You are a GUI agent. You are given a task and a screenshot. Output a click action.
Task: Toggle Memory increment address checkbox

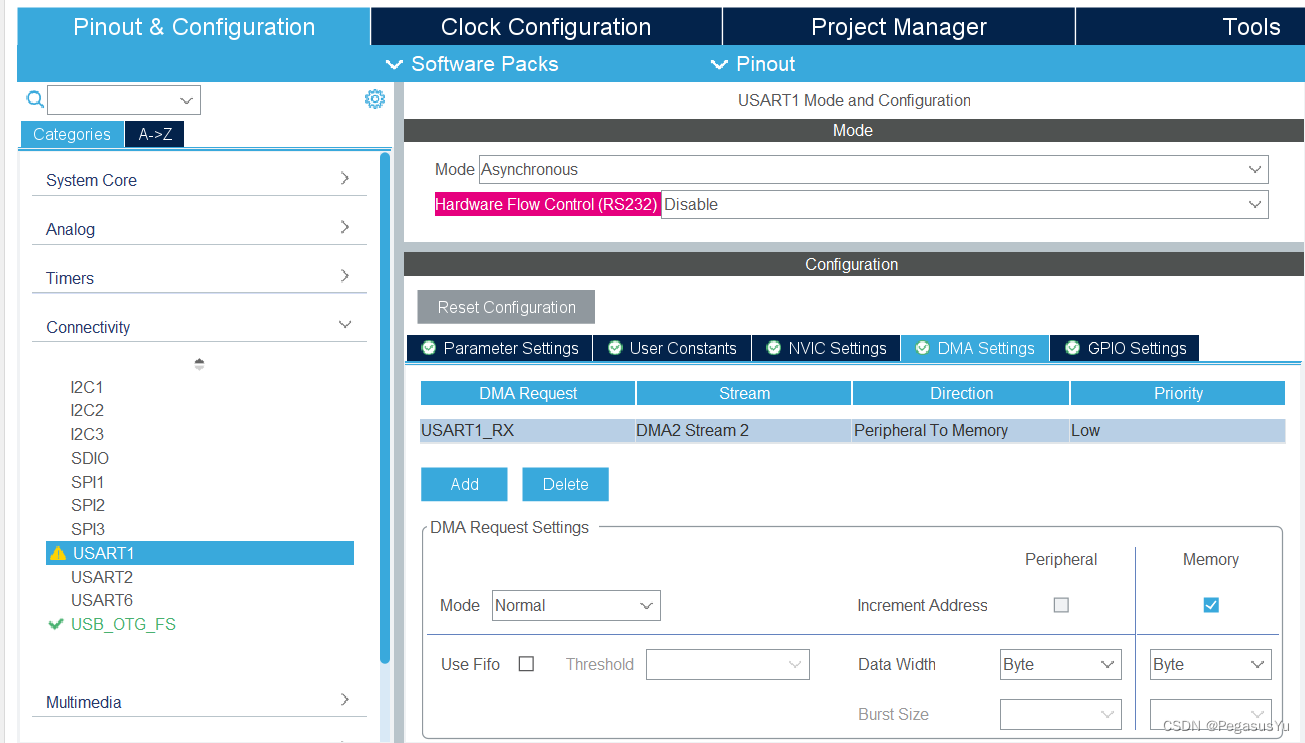[x=1211, y=605]
